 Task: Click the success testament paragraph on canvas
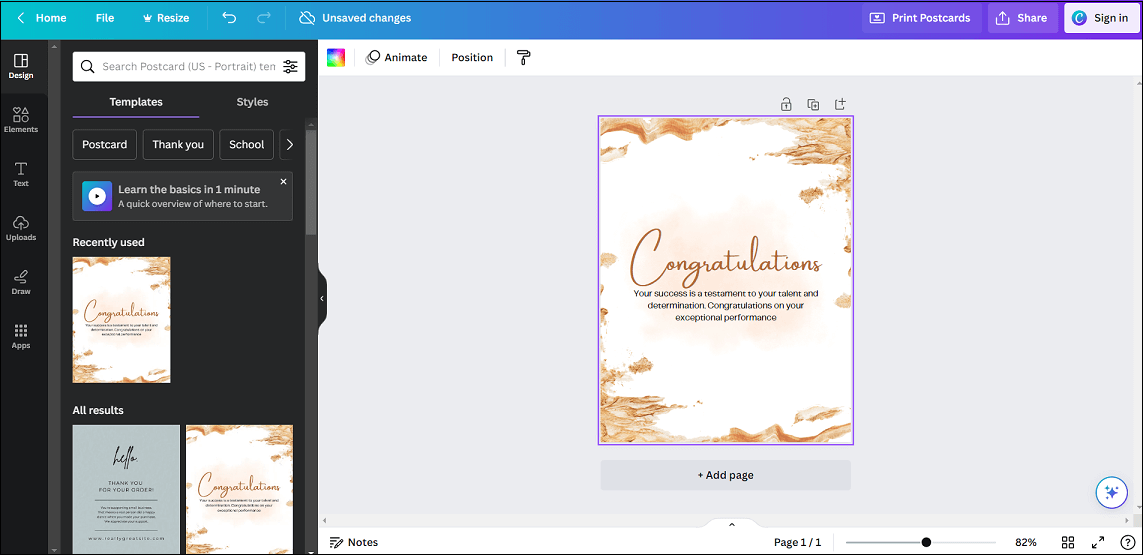pos(725,306)
